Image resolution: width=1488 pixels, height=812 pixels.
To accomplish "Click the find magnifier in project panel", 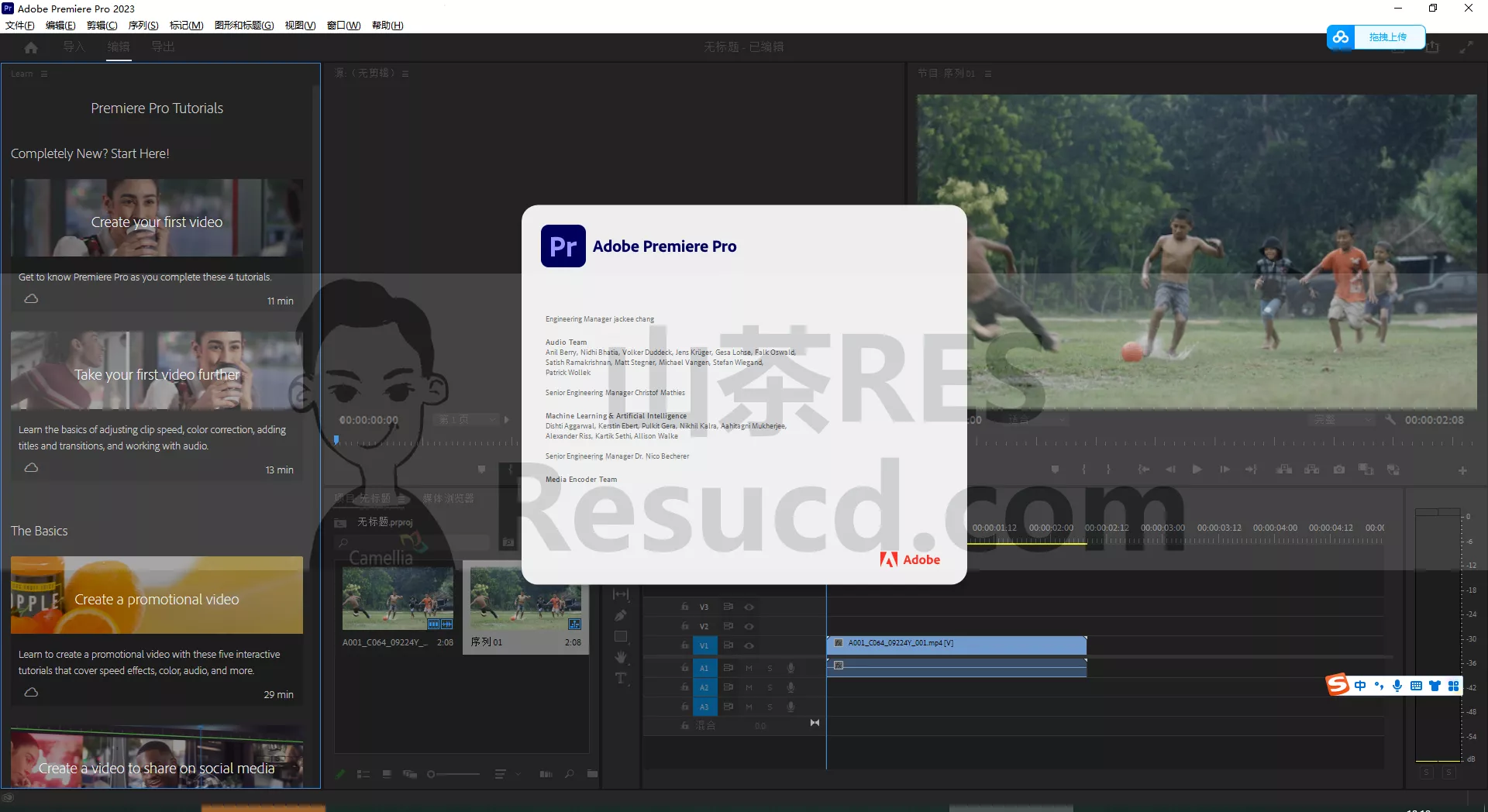I will (x=570, y=774).
